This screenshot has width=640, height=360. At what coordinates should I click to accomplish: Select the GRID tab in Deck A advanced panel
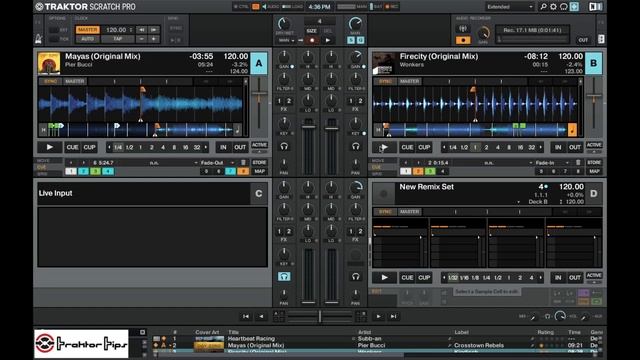[48, 174]
